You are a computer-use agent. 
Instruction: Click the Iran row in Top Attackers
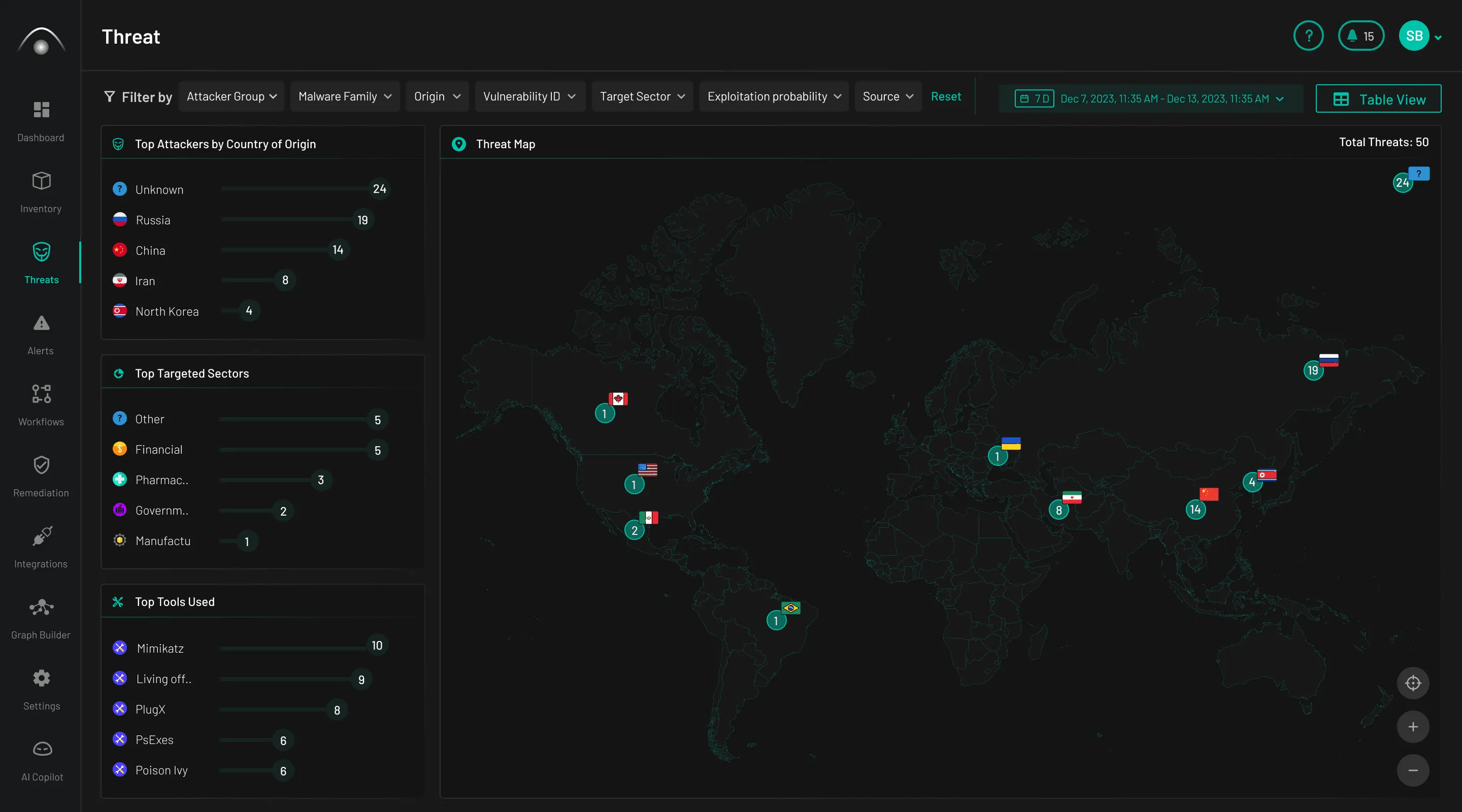pos(204,280)
